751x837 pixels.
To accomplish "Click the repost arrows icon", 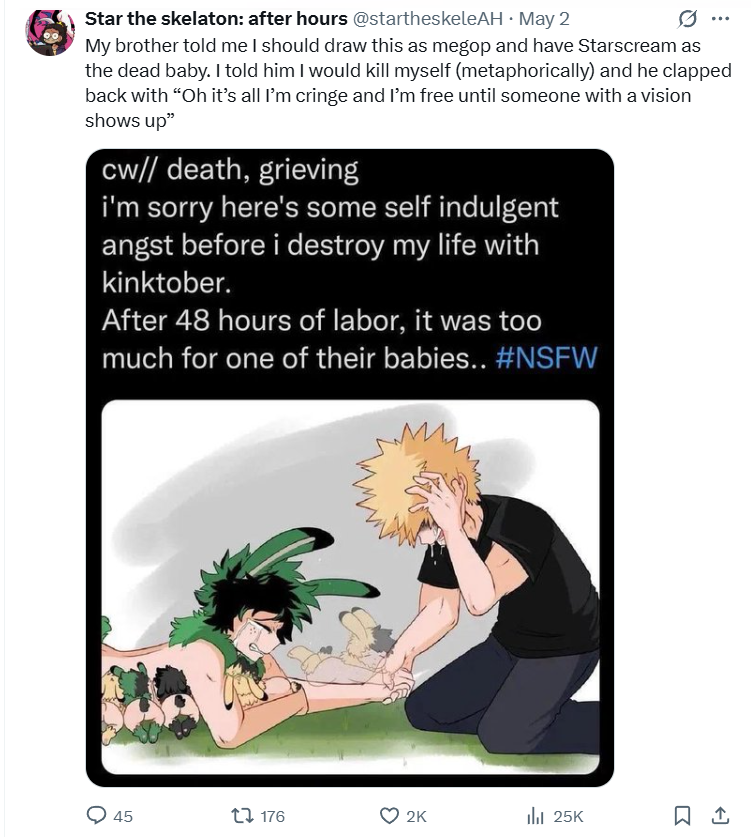I will (243, 815).
